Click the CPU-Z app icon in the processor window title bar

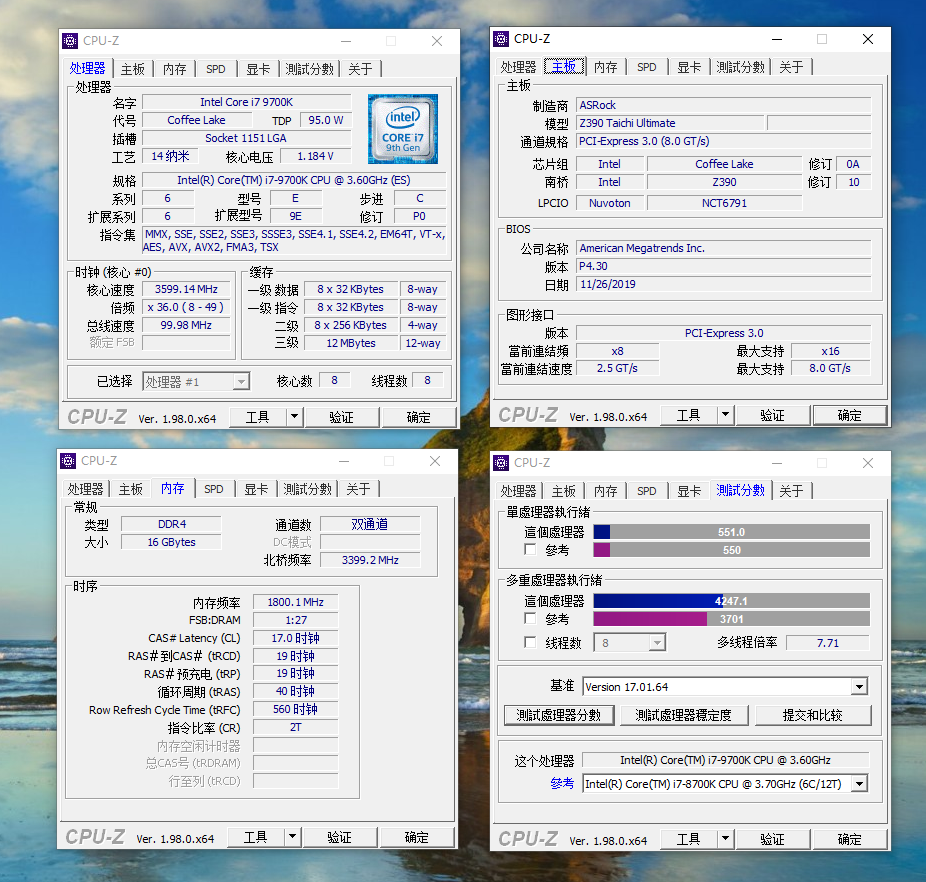tap(70, 41)
